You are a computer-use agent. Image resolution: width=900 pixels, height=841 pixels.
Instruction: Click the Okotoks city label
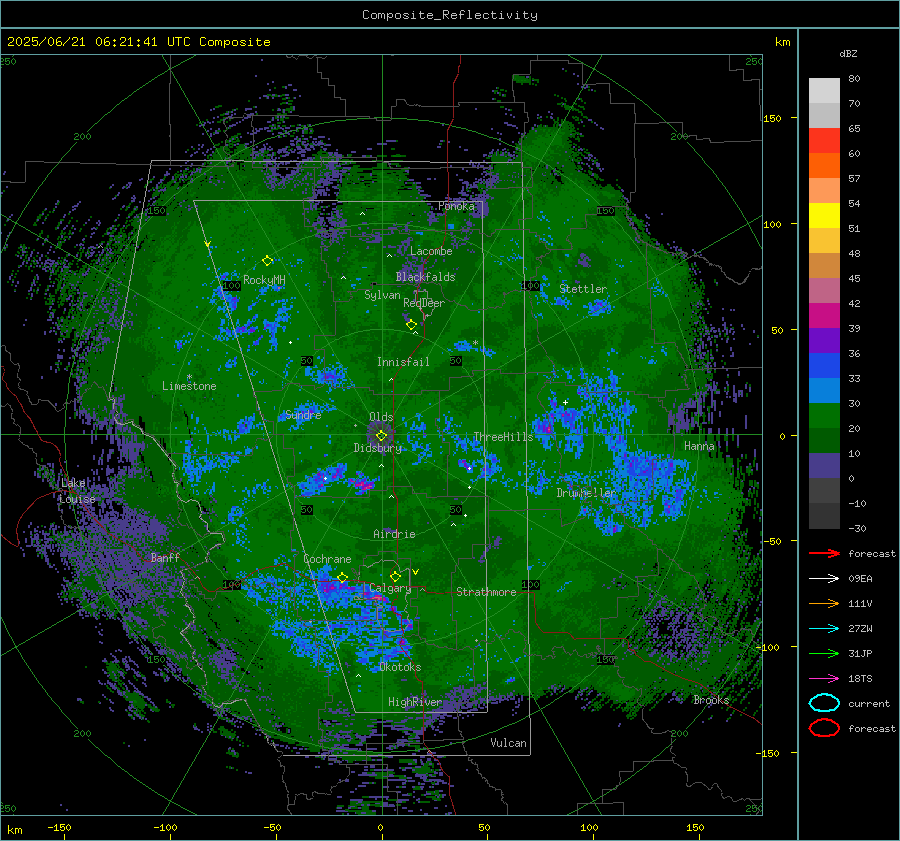tap(400, 667)
